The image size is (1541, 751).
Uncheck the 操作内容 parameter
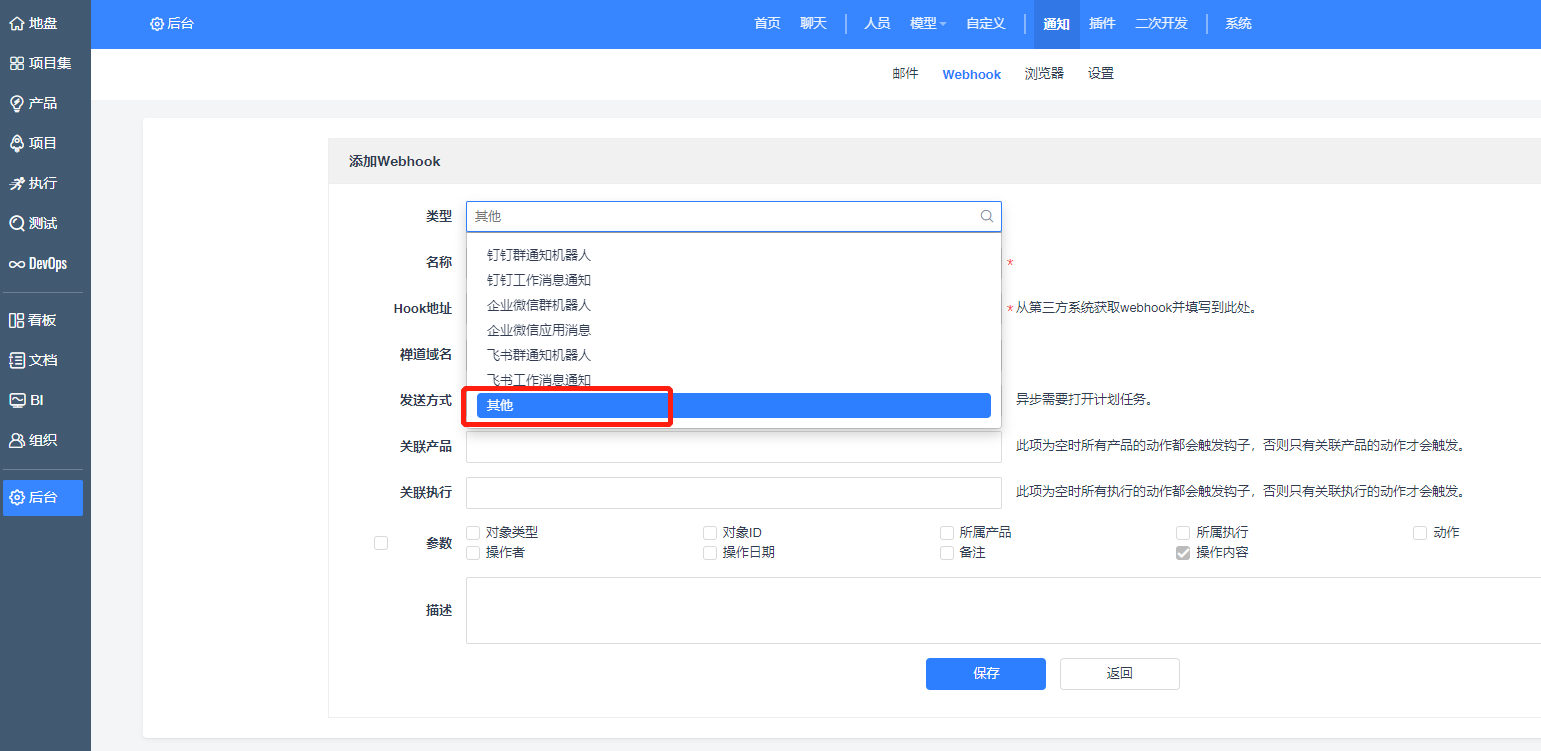[1182, 552]
